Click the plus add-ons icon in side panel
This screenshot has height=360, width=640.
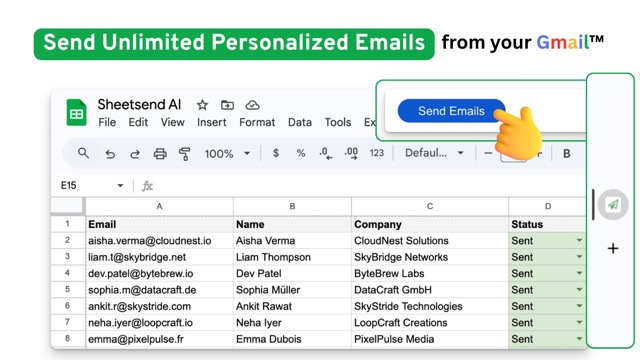tap(613, 248)
